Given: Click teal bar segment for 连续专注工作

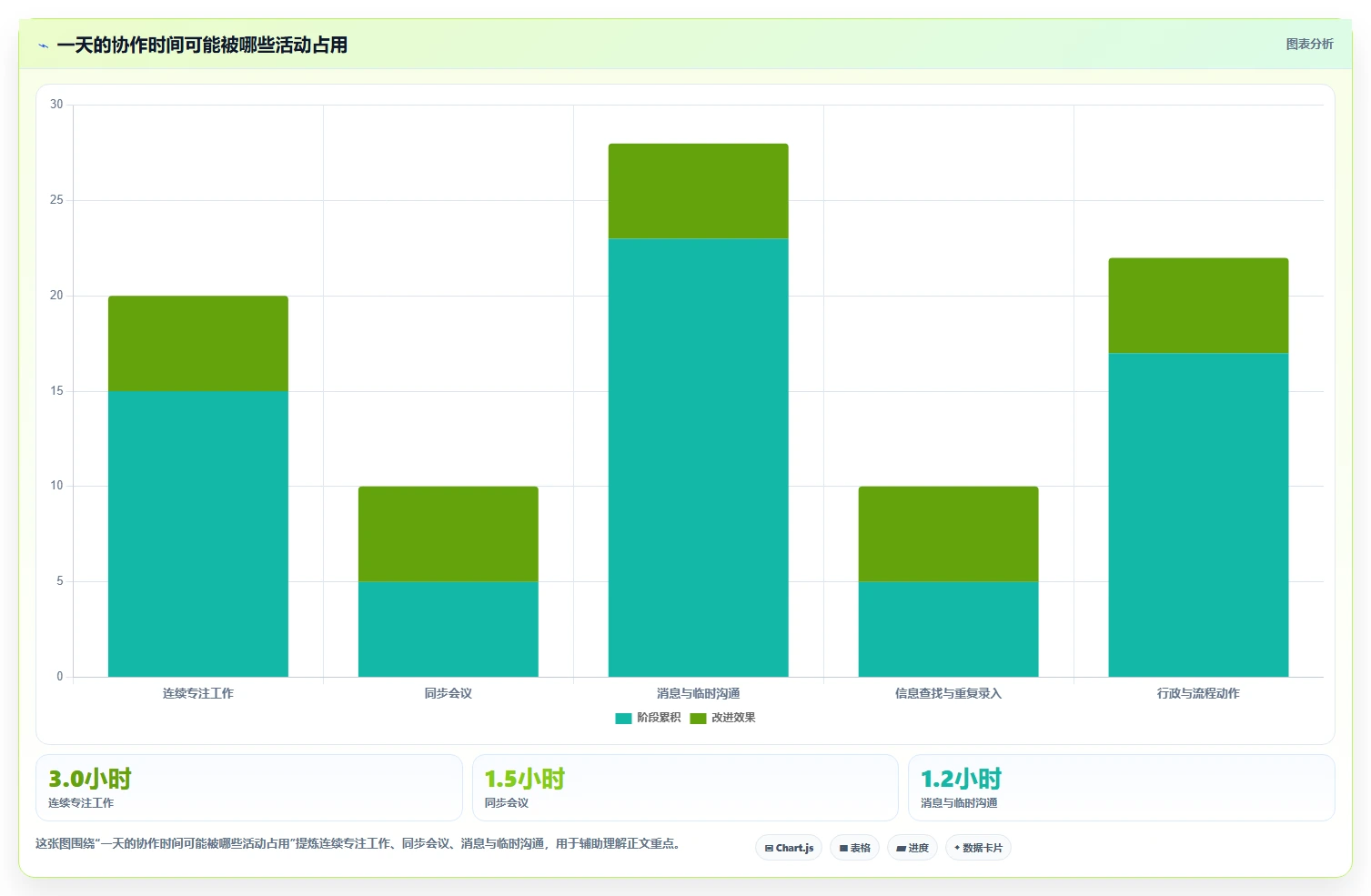Looking at the screenshot, I should pos(198,534).
